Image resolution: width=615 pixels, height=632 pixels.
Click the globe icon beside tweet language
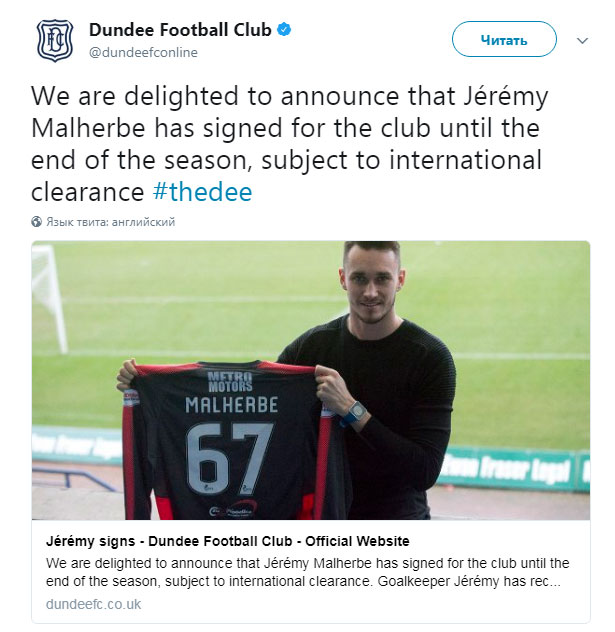click(x=36, y=222)
